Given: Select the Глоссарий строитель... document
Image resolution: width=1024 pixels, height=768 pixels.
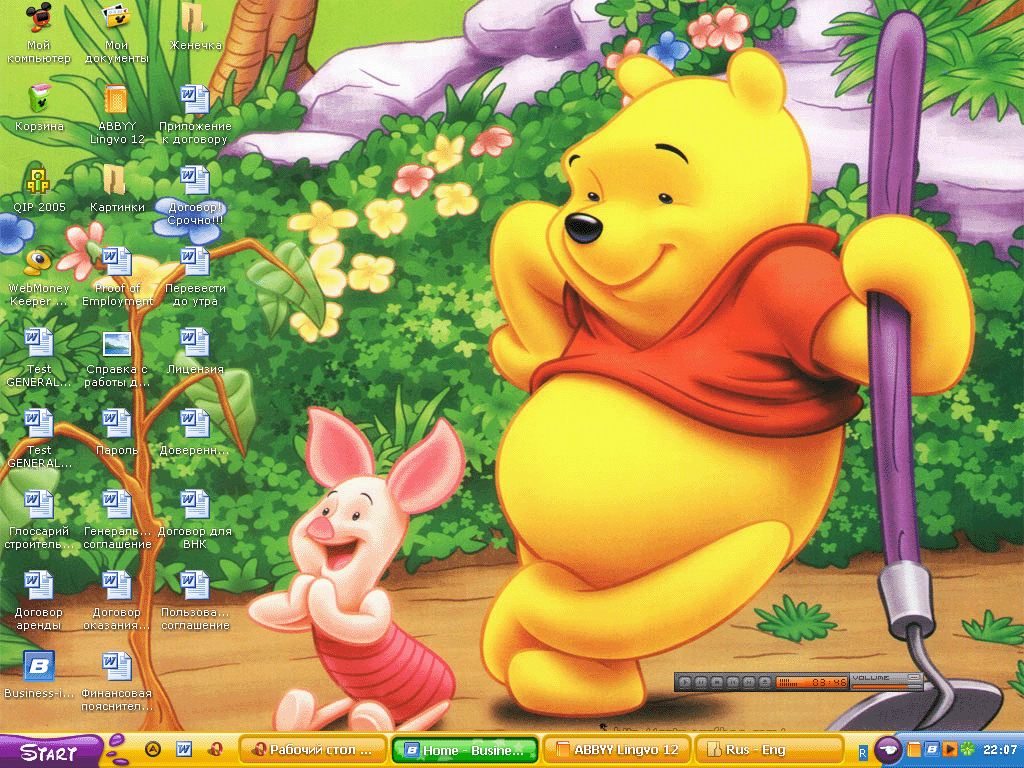Looking at the screenshot, I should pos(39,519).
